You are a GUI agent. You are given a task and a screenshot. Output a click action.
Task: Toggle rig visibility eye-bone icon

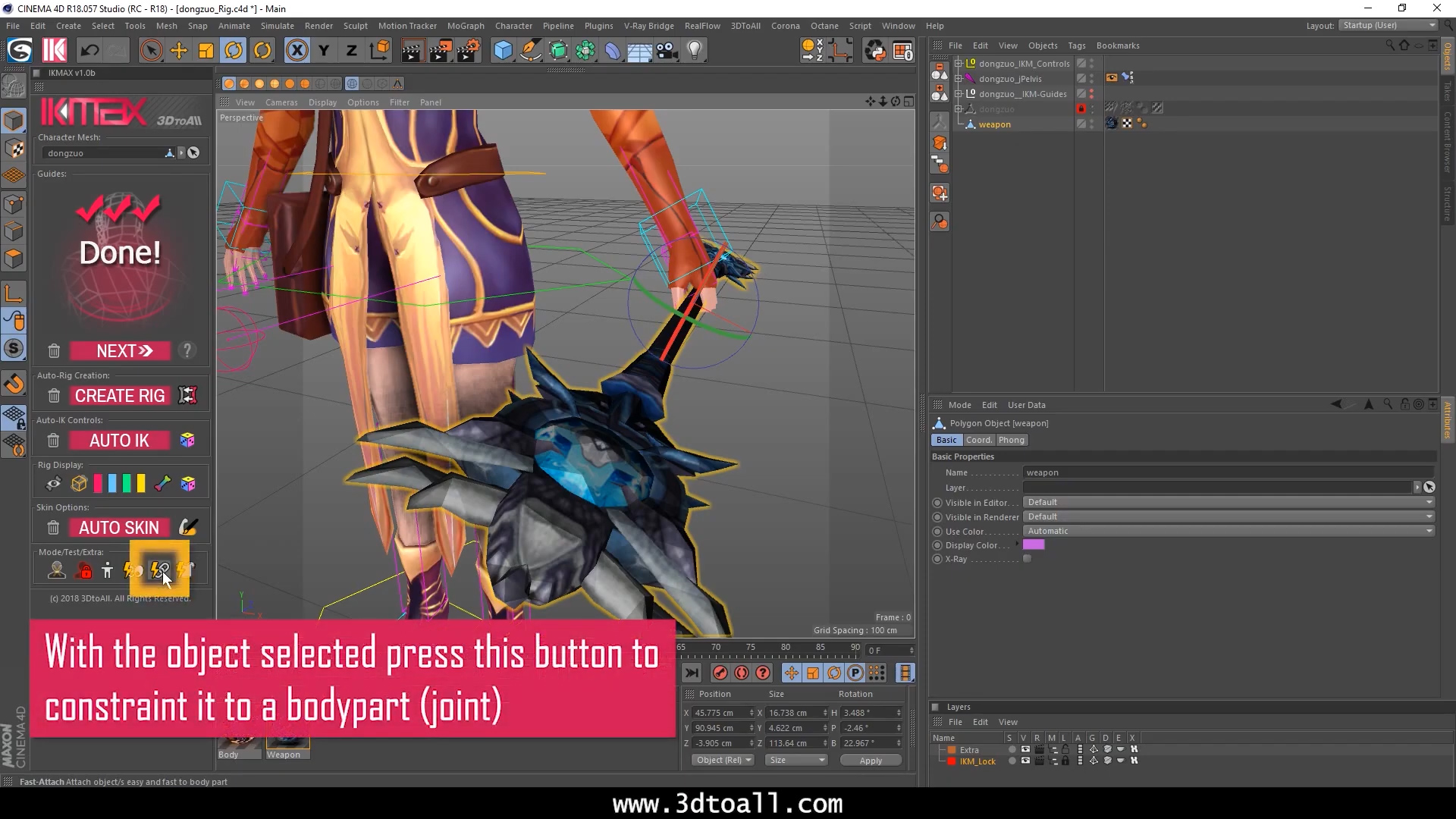click(x=53, y=483)
